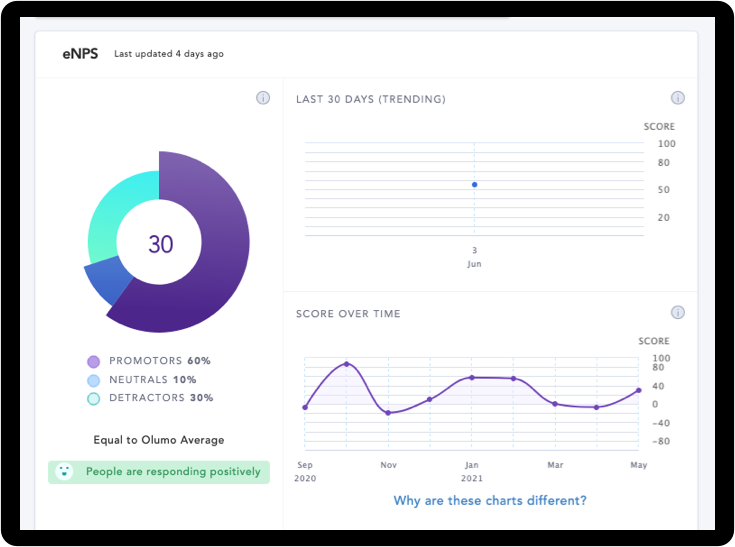This screenshot has width=735, height=547.
Task: Select the Nov data point on score line
Action: click(388, 413)
